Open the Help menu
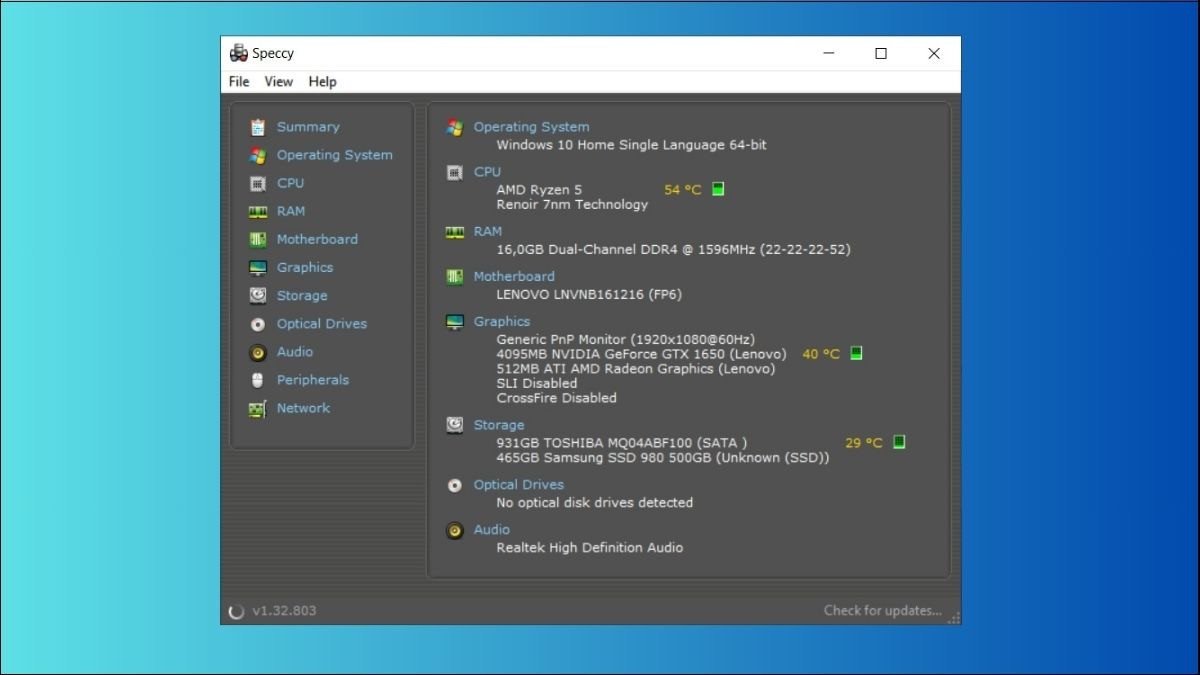 322,81
